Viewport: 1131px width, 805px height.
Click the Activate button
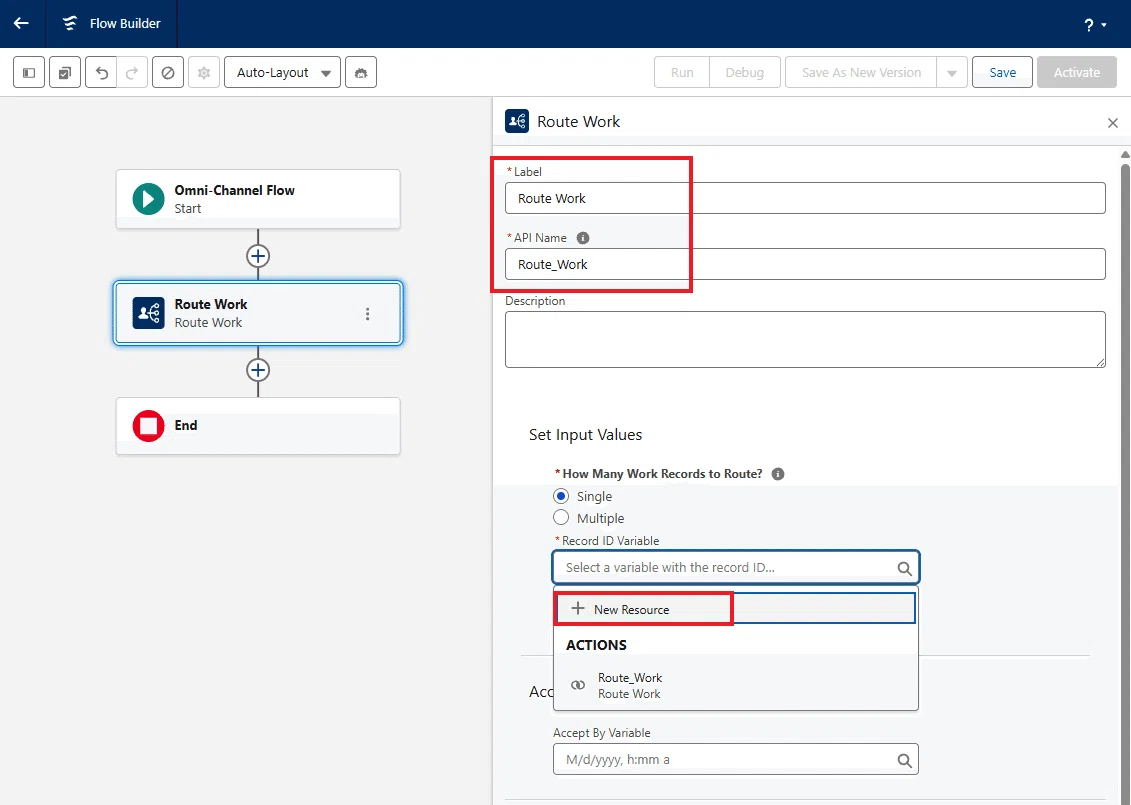tap(1076, 72)
